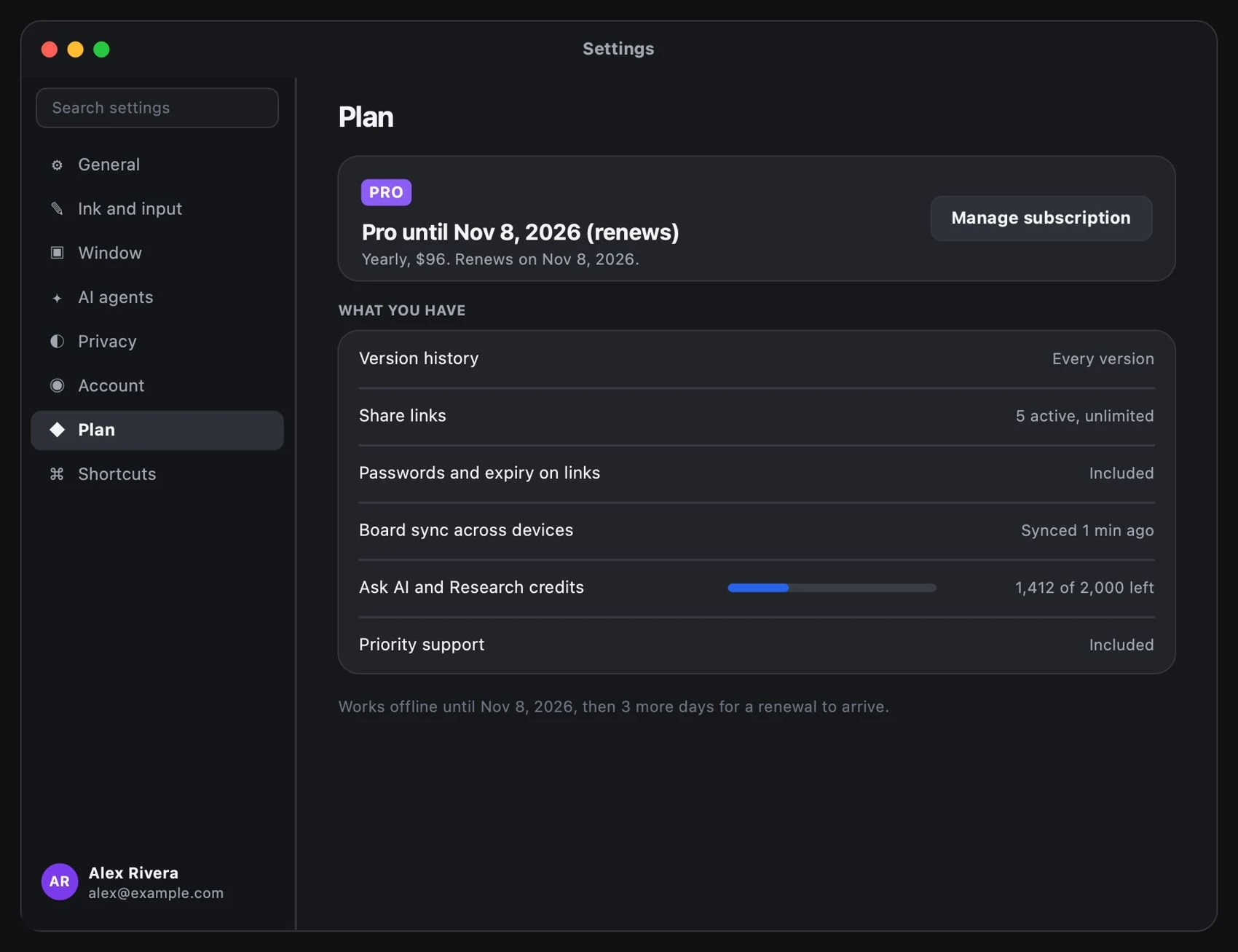Screen dimensions: 1238x952
Task: Click the sparkle icon beside AI agents
Action: [57, 298]
